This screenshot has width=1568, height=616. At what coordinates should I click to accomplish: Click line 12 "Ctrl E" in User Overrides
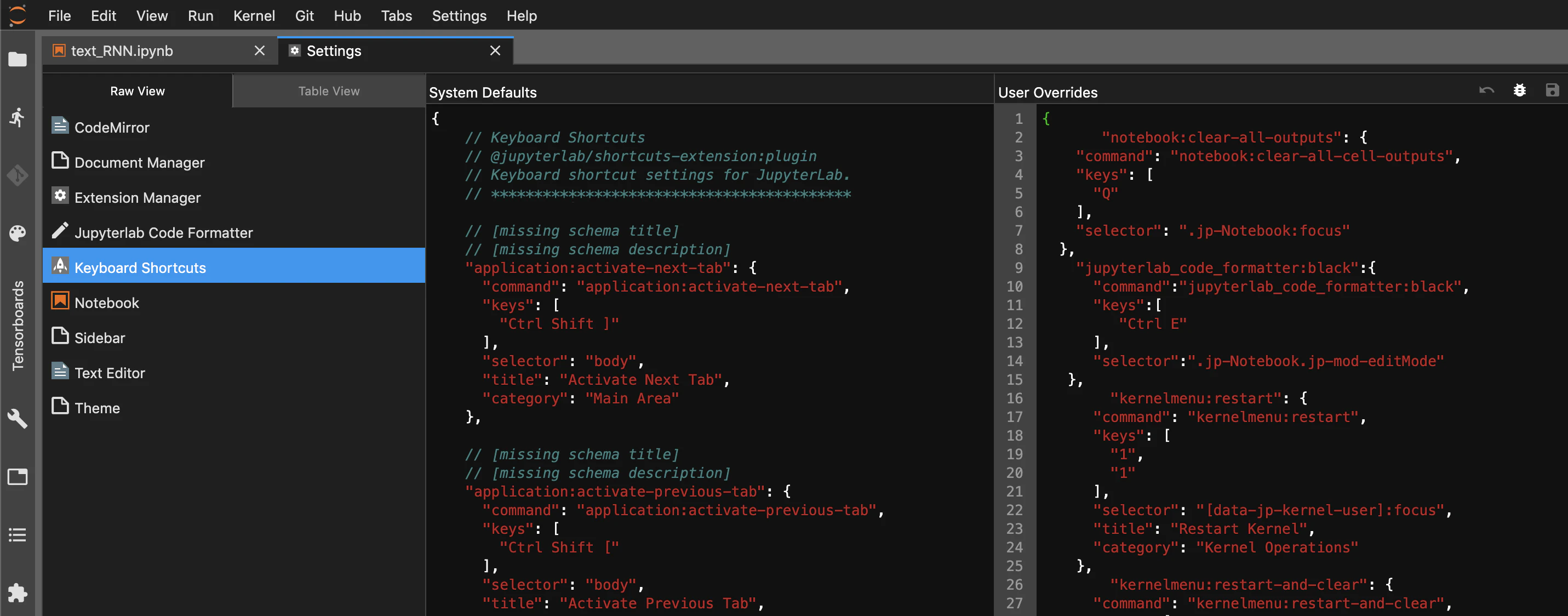[x=1152, y=323]
